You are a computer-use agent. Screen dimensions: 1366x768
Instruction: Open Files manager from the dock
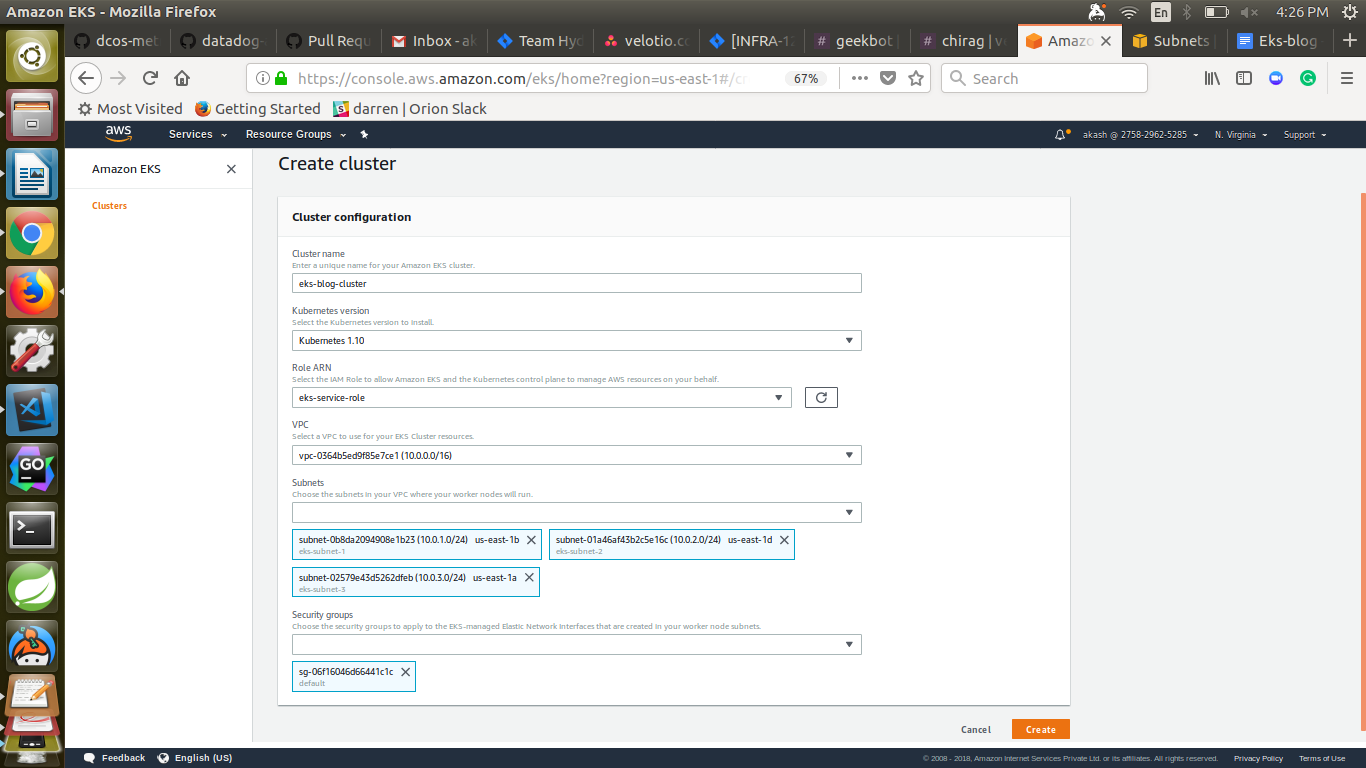(33, 116)
